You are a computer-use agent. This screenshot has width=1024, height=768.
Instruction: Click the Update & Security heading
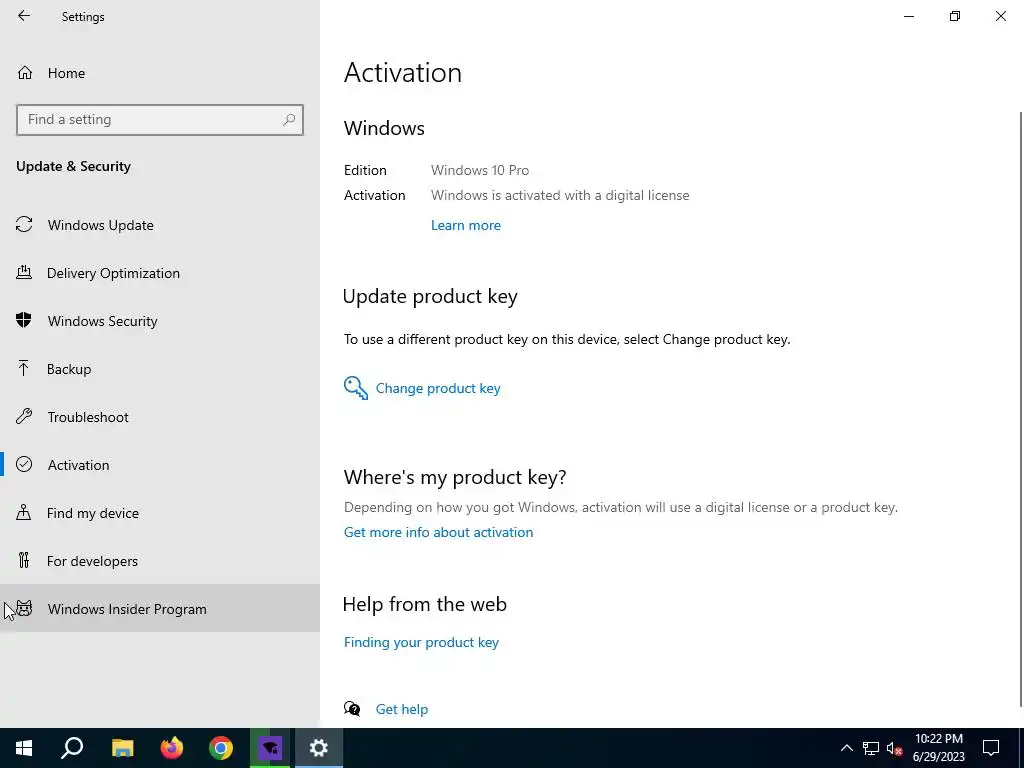(x=73, y=166)
